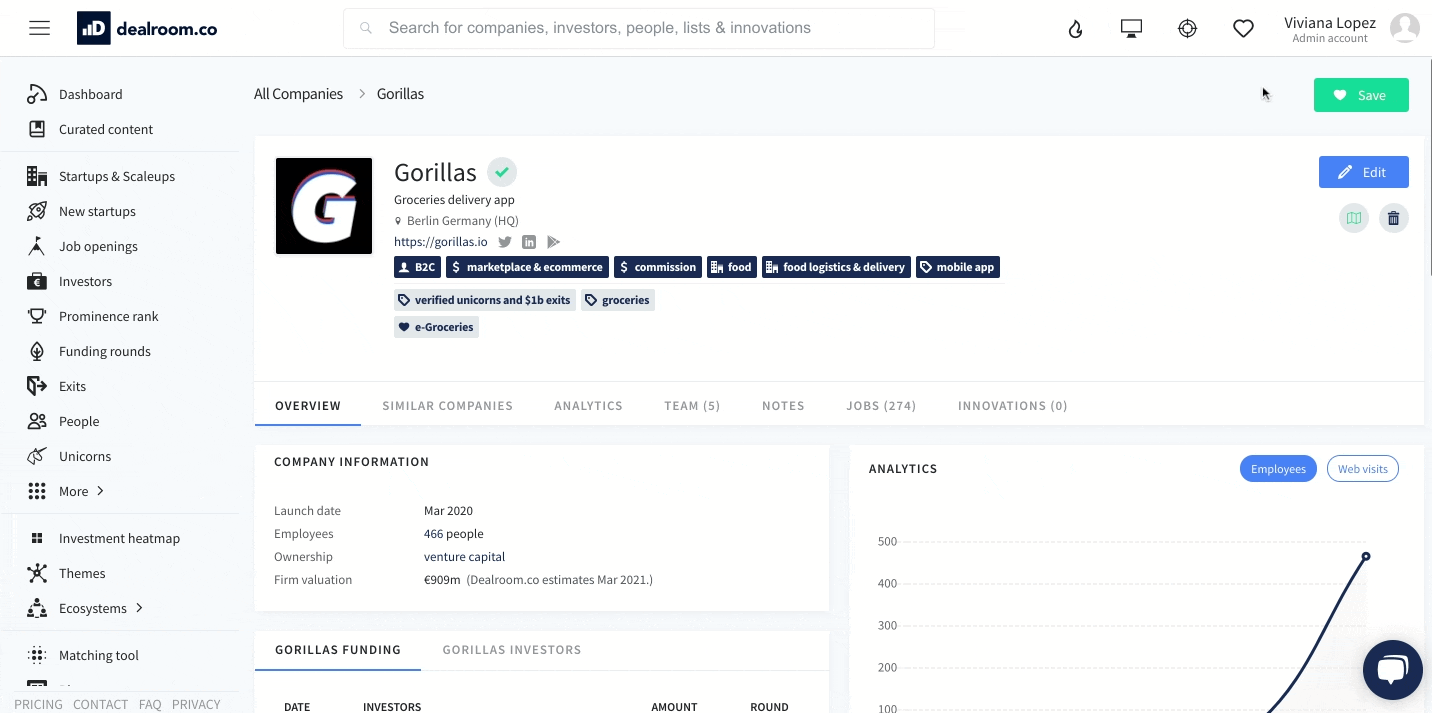Open the monitor screen icon in header

click(x=1131, y=29)
